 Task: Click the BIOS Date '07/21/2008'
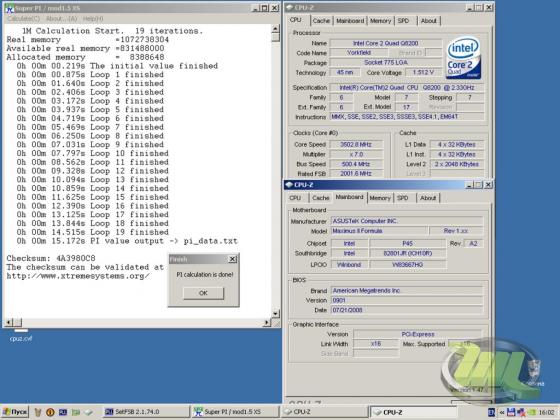pos(407,310)
